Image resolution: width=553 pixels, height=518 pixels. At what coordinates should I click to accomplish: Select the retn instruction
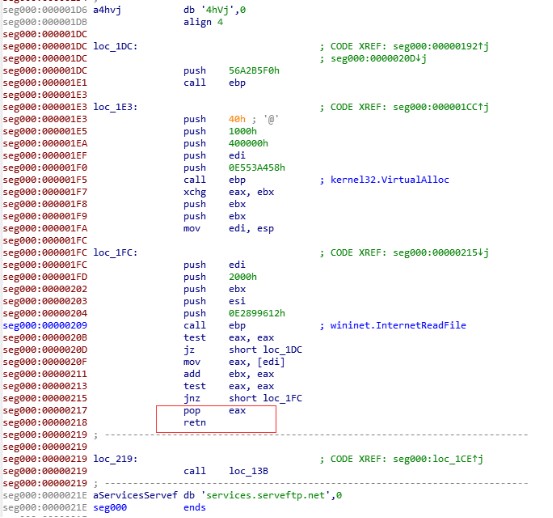coord(195,422)
